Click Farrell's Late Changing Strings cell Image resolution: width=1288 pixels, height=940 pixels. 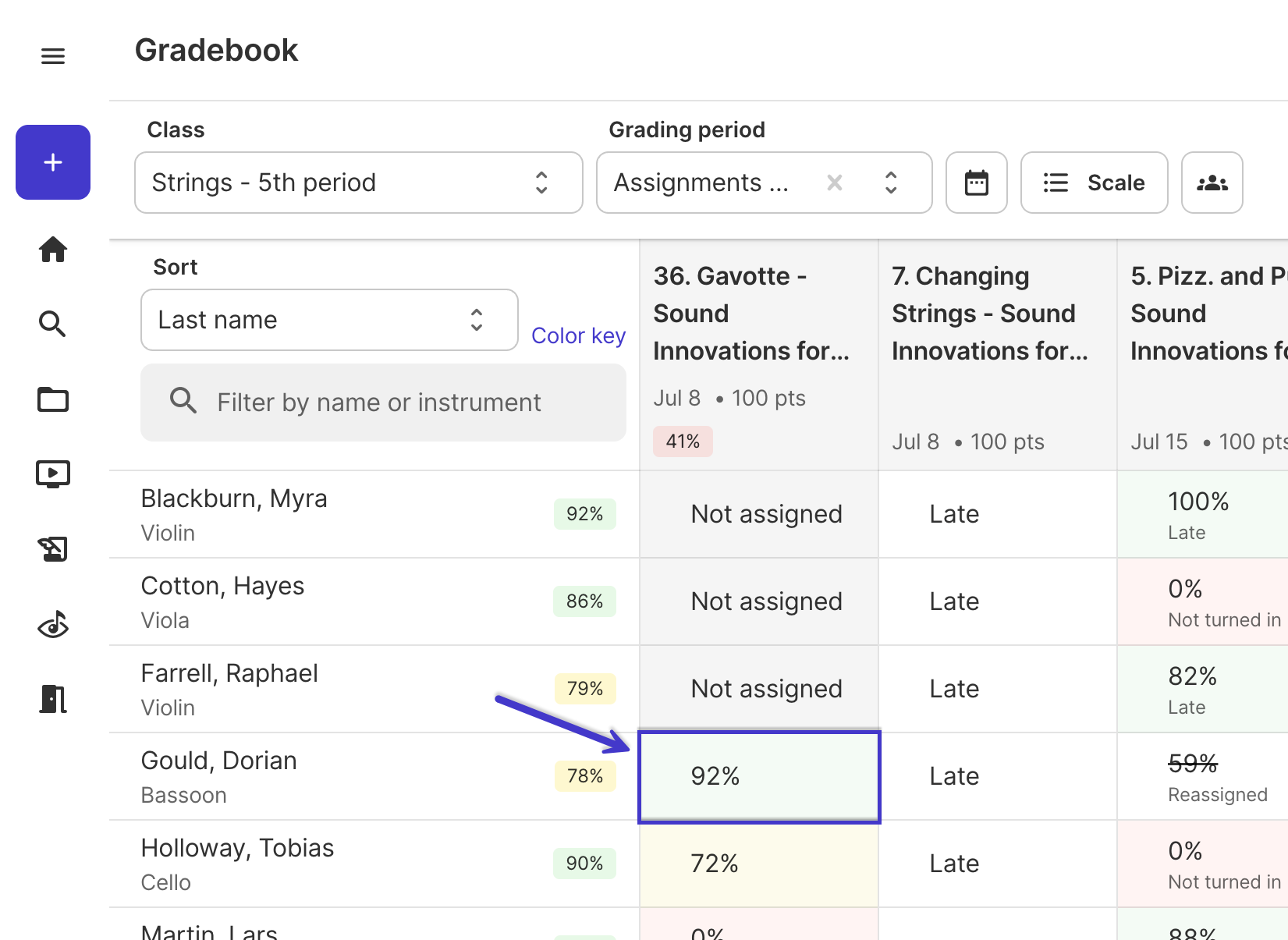(998, 689)
